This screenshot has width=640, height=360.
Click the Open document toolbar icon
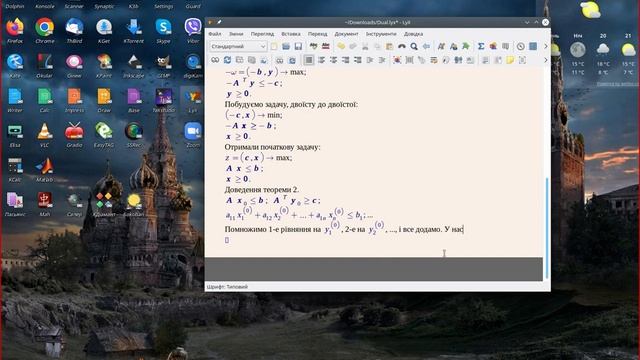(x=286, y=47)
